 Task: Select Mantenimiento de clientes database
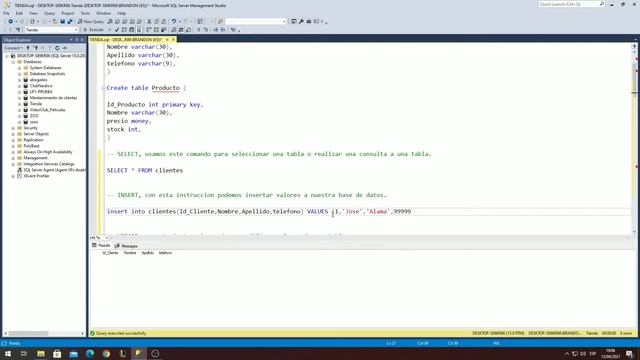coord(53,98)
